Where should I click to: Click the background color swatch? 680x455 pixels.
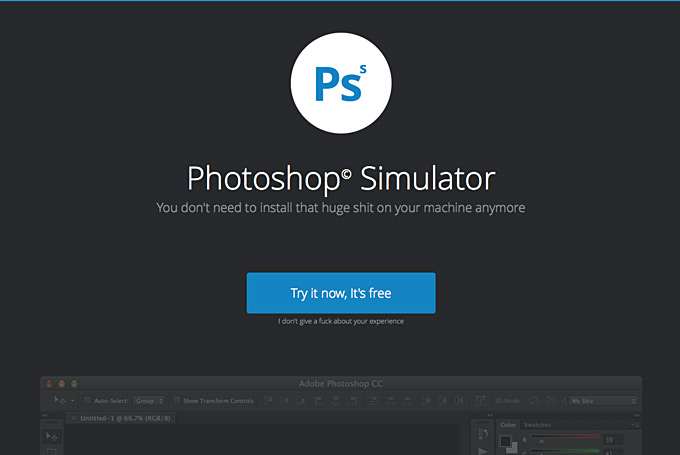coord(513,448)
